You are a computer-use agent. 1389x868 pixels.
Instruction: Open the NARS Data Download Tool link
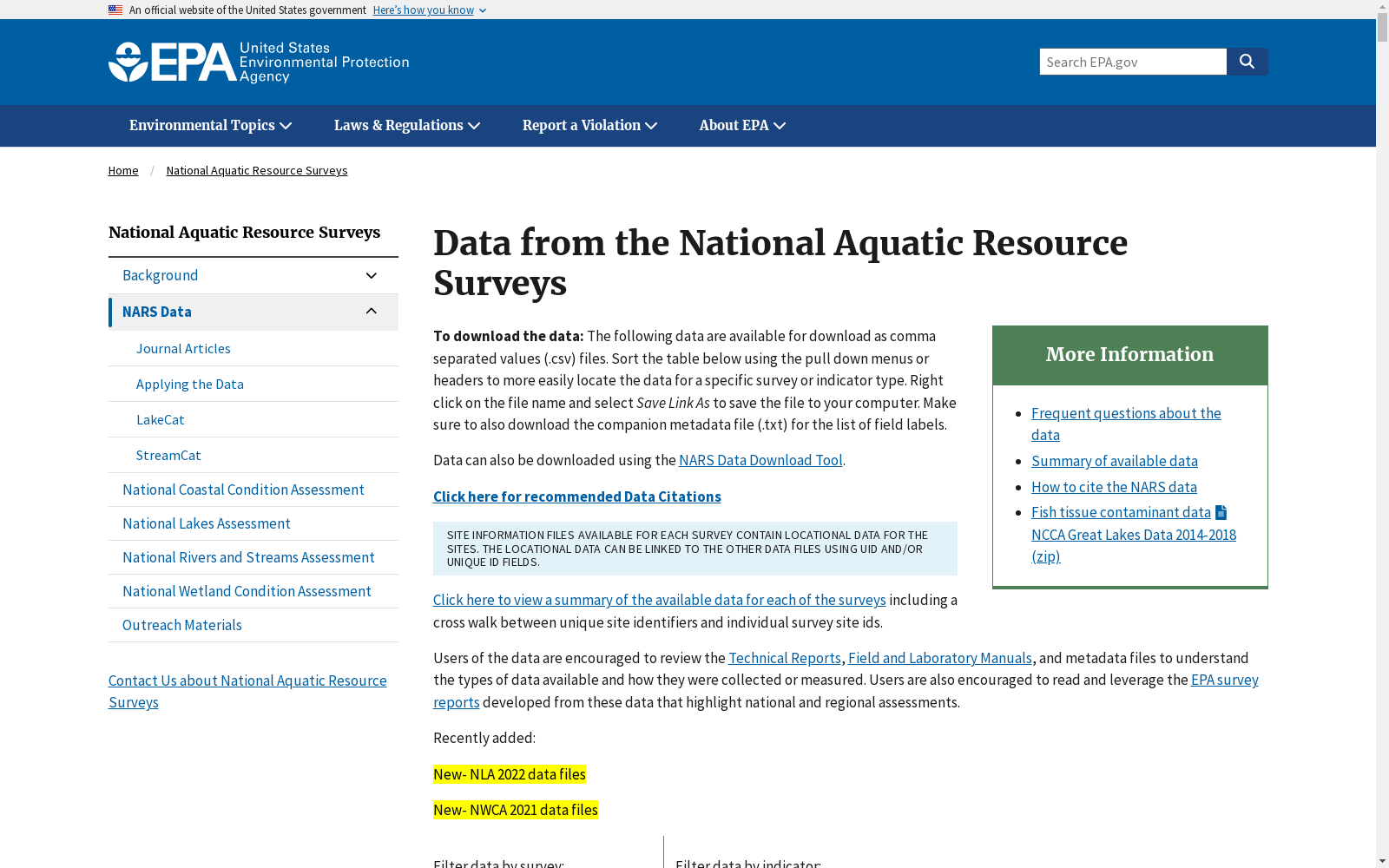point(760,461)
